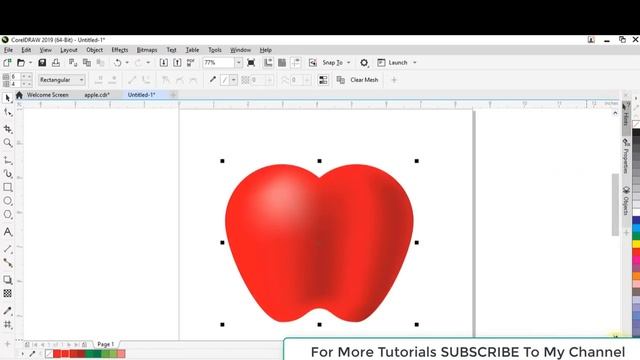The width and height of the screenshot is (640, 360).
Task: Pick the yellow swatch in right color palette
Action: pyautogui.click(x=636, y=244)
